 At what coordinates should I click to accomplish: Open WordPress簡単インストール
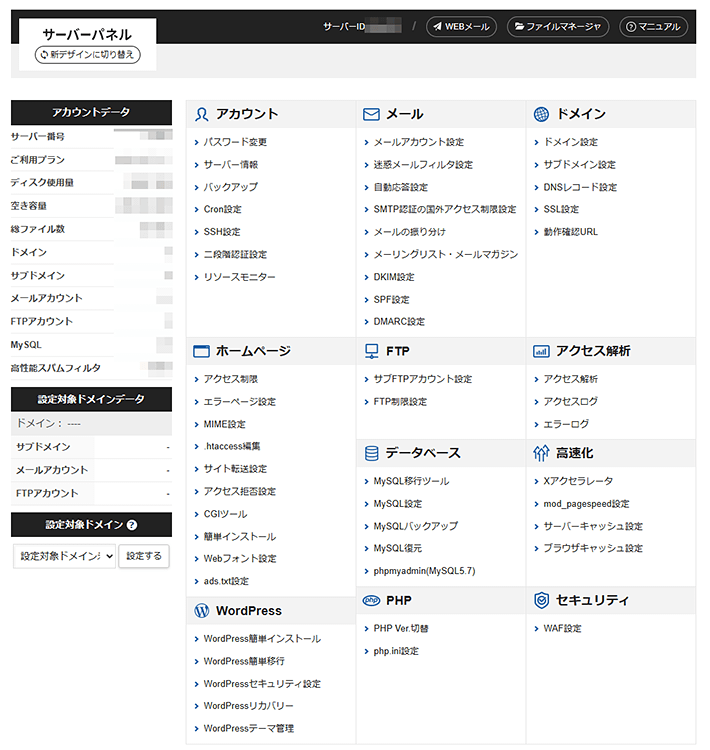tap(262, 639)
